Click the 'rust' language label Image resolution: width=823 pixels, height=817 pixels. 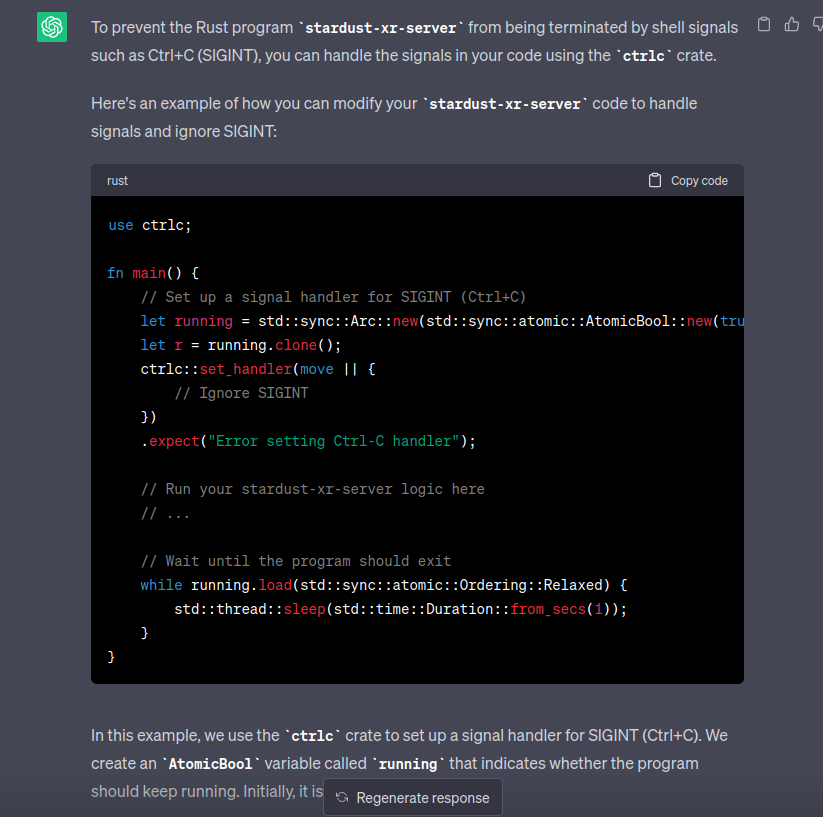(x=117, y=181)
